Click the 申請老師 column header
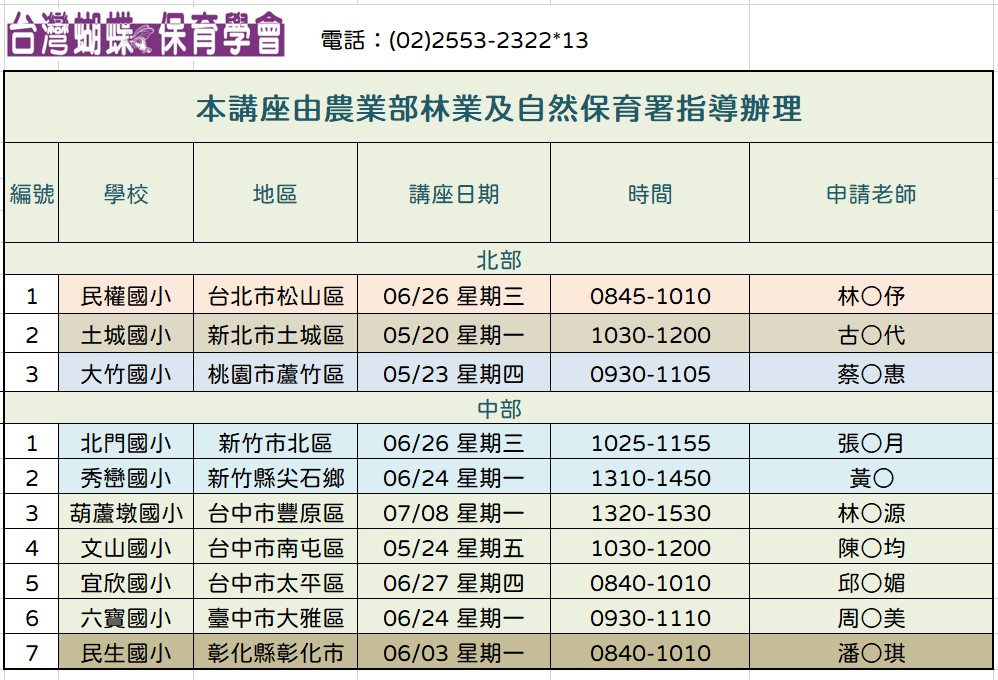This screenshot has height=680, width=998. coord(871,194)
